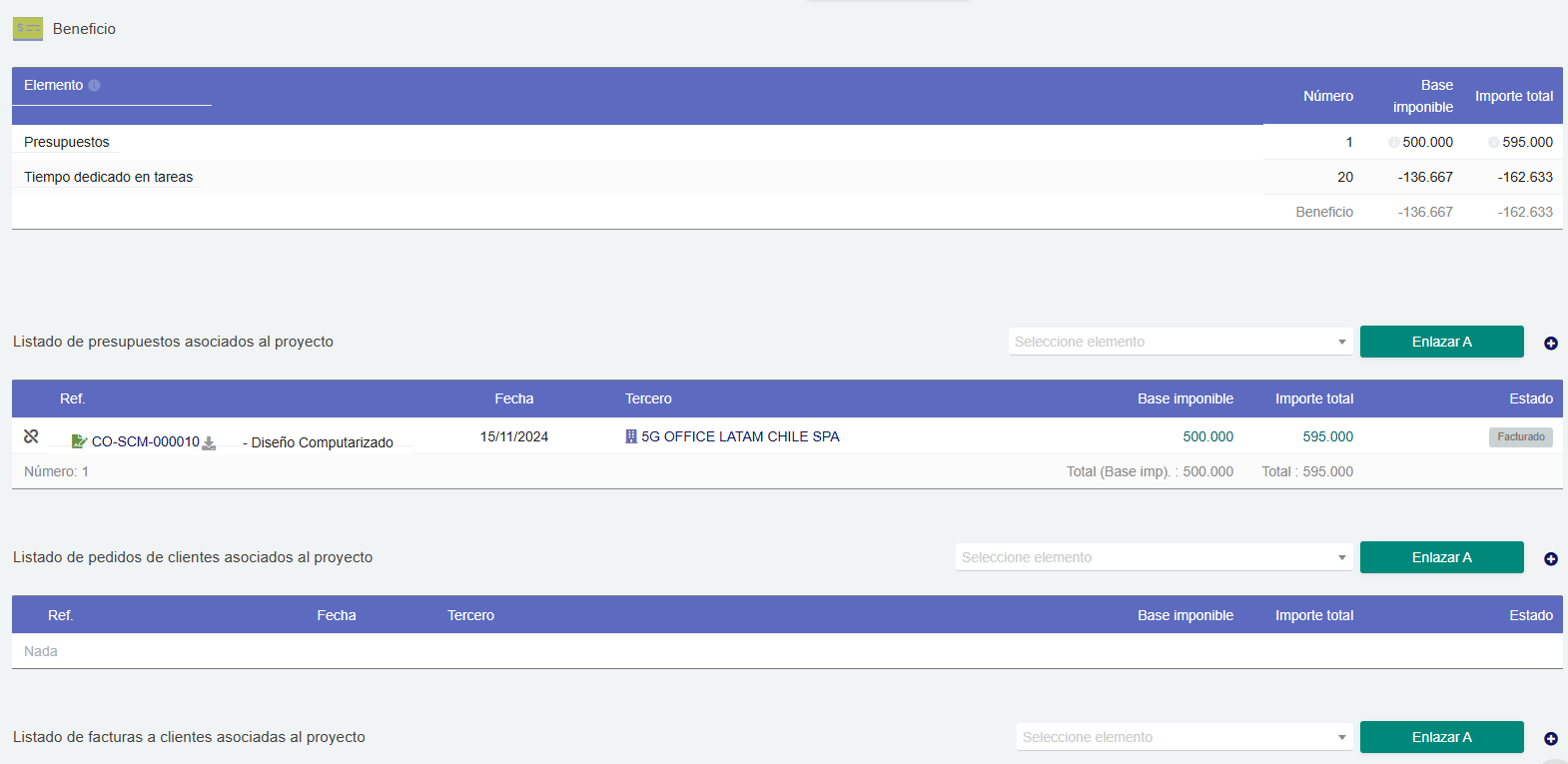1568x764 pixels.
Task: Click Tercero header in pedidos table
Action: pyautogui.click(x=470, y=615)
